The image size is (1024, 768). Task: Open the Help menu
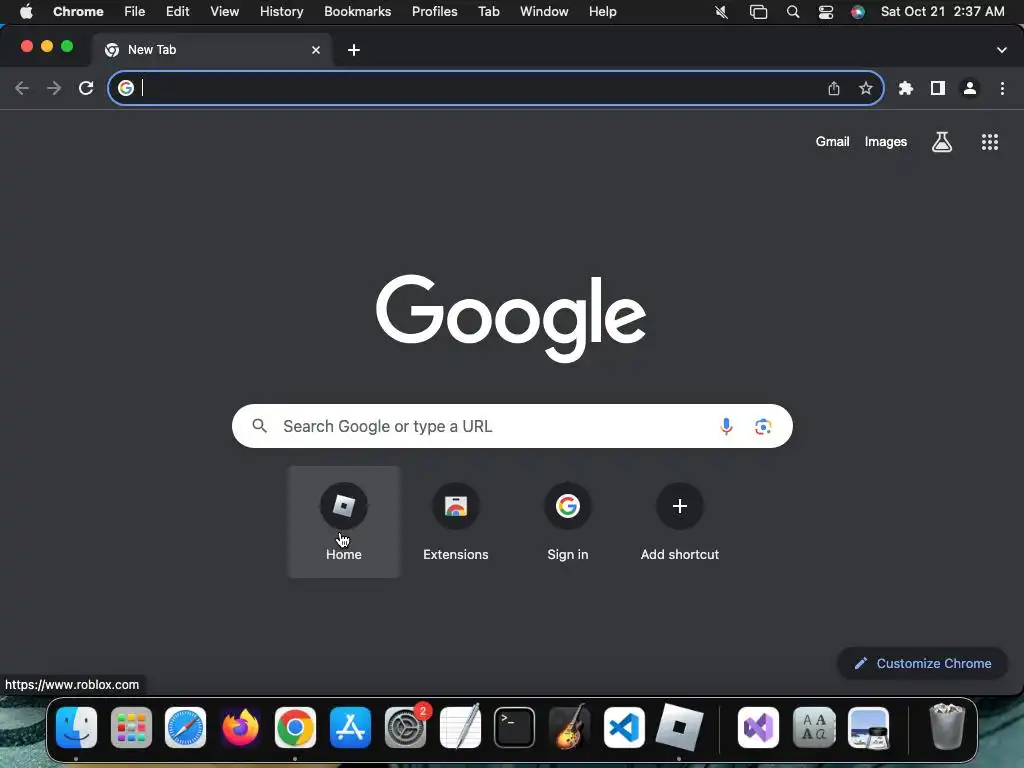[x=602, y=12]
